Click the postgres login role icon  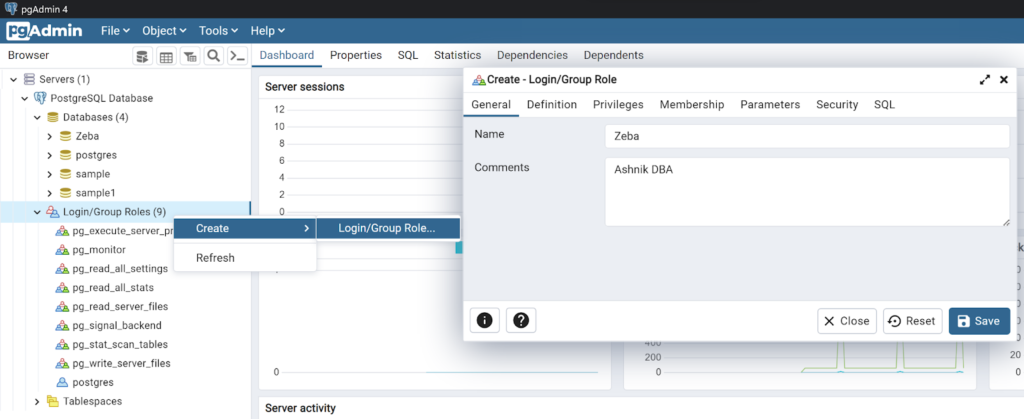[x=62, y=382]
